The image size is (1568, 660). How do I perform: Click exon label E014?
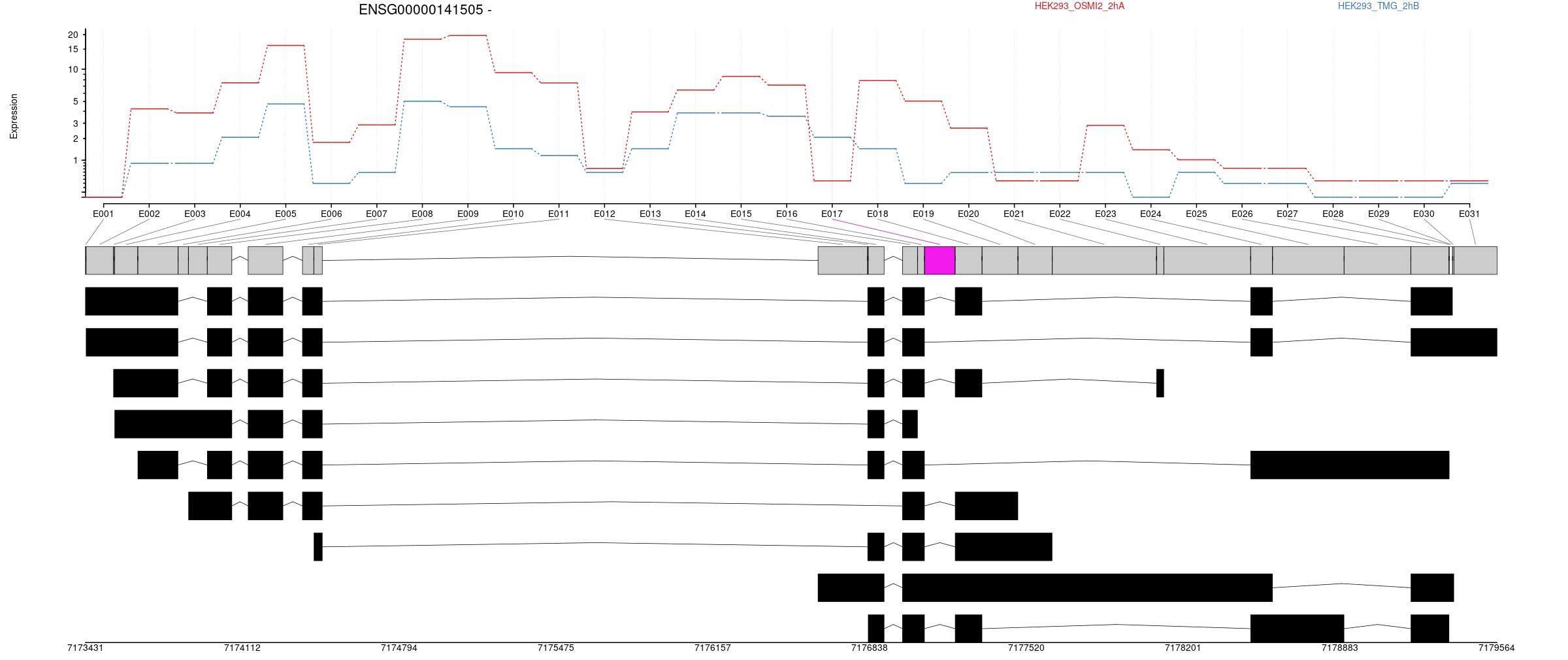695,214
